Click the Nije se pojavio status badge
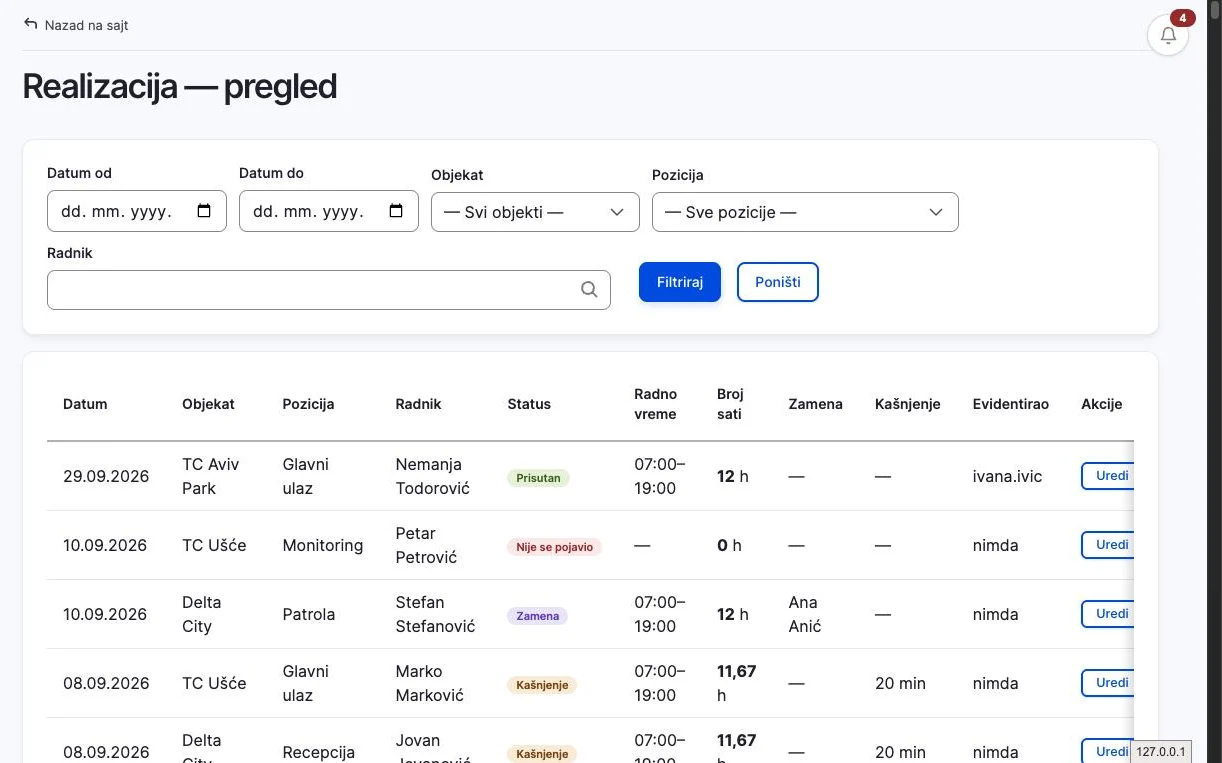 click(555, 547)
